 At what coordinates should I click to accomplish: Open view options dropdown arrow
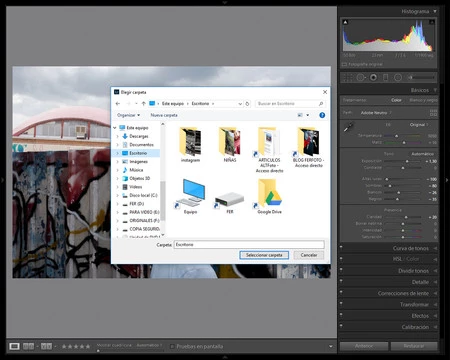(308, 115)
